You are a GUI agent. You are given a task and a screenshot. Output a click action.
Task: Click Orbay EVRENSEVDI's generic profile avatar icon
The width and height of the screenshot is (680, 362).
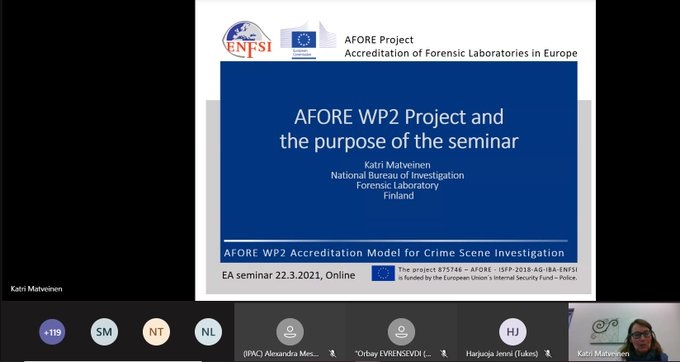pyautogui.click(x=401, y=332)
